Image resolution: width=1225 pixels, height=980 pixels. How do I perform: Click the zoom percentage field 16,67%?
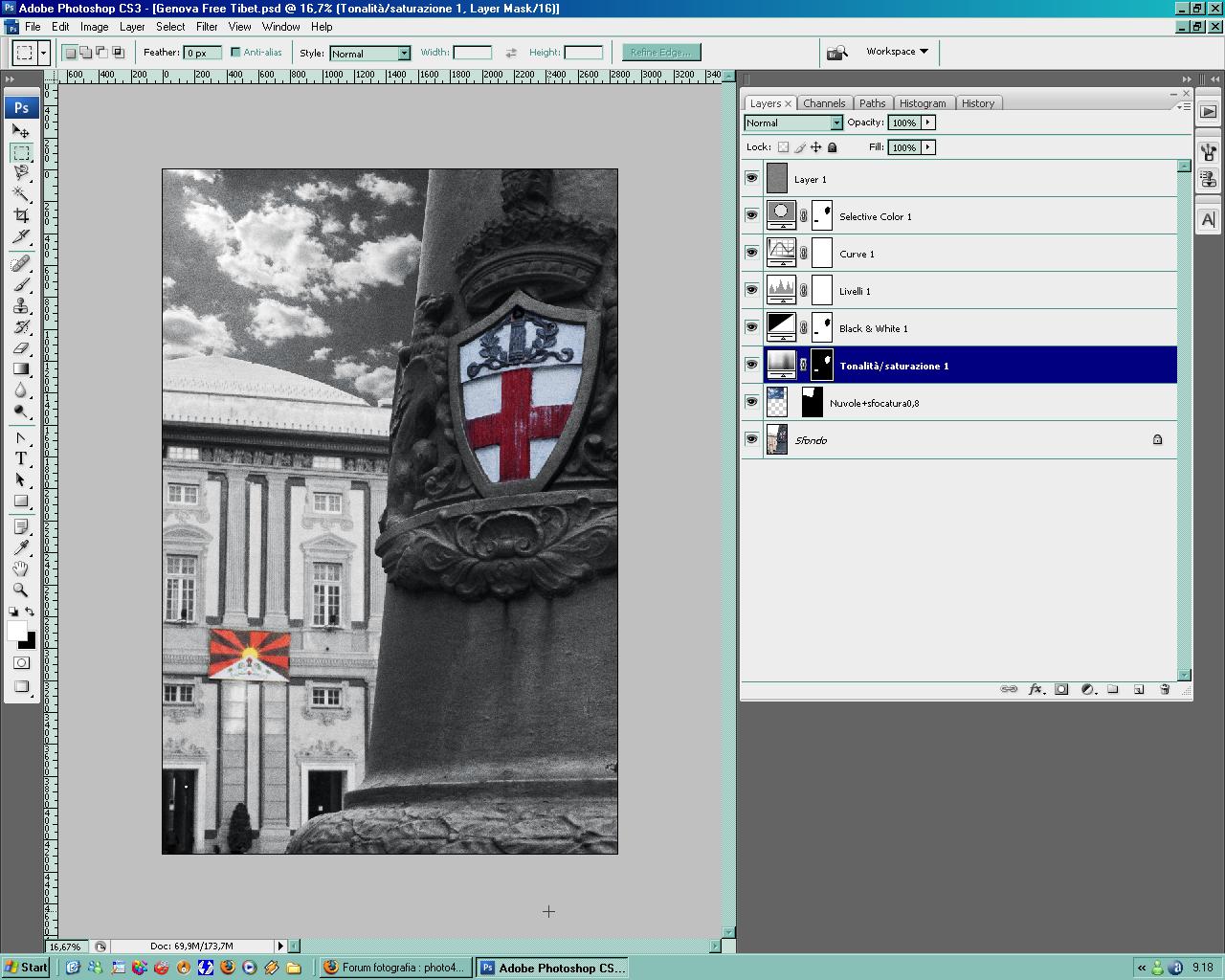coord(65,947)
